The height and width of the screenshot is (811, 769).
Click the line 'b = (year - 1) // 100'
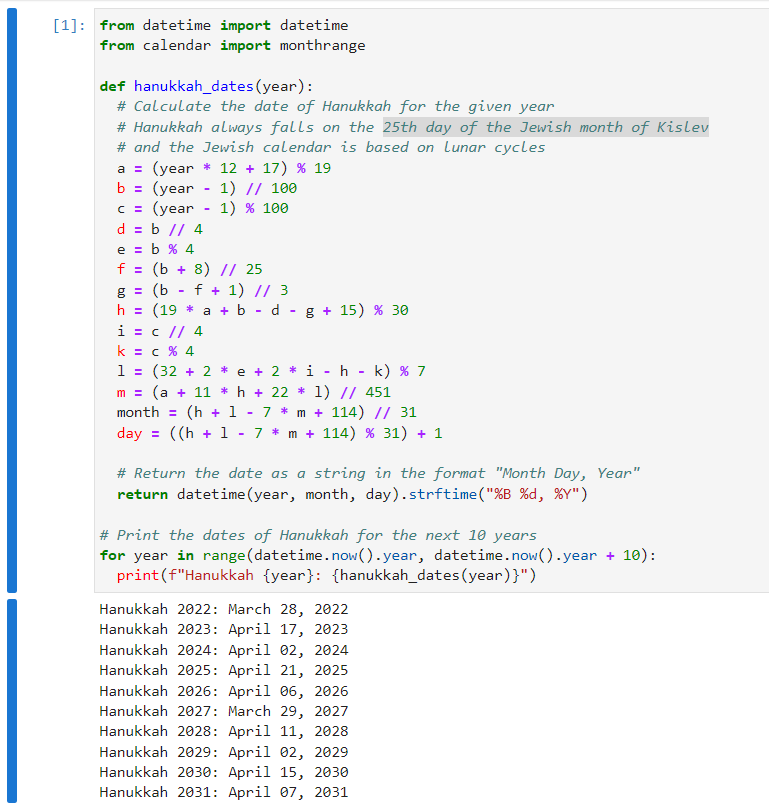click(x=207, y=188)
